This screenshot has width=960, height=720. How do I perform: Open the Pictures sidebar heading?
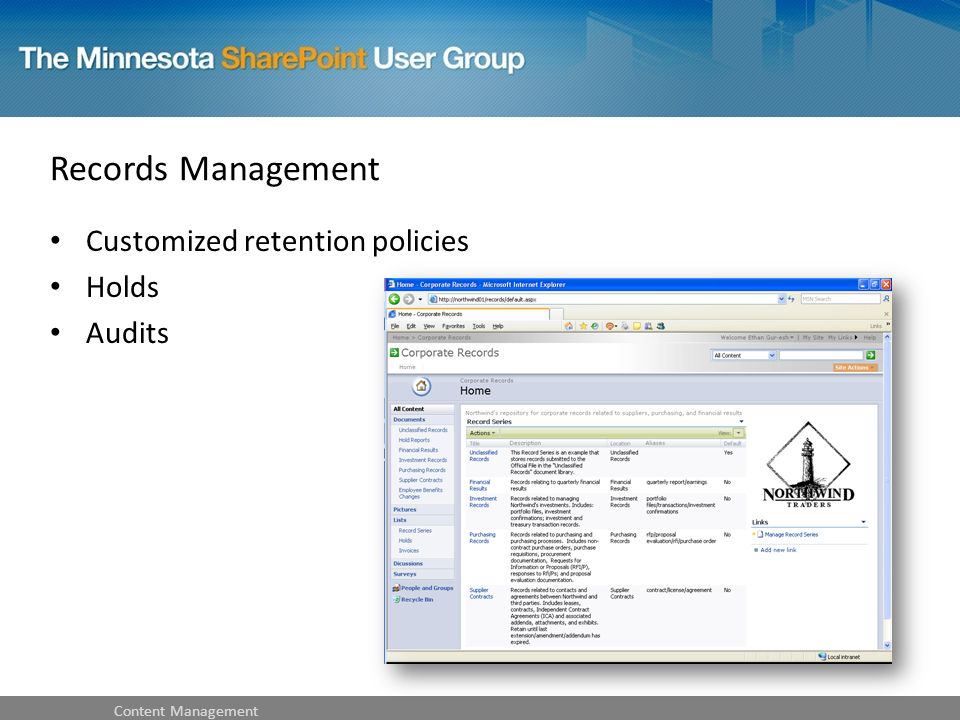405,509
